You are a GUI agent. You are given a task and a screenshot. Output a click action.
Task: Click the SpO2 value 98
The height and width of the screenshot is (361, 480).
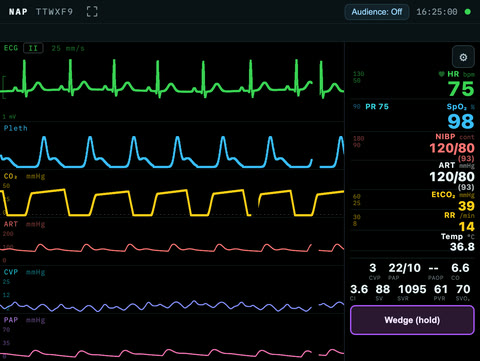tap(461, 121)
